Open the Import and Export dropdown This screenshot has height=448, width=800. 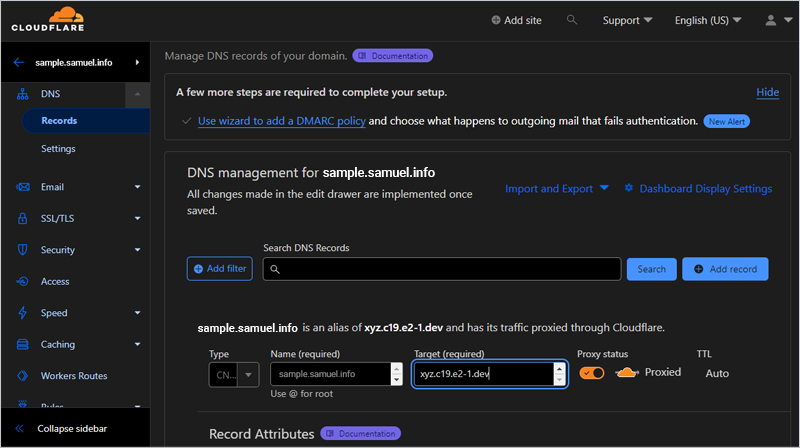tap(557, 188)
